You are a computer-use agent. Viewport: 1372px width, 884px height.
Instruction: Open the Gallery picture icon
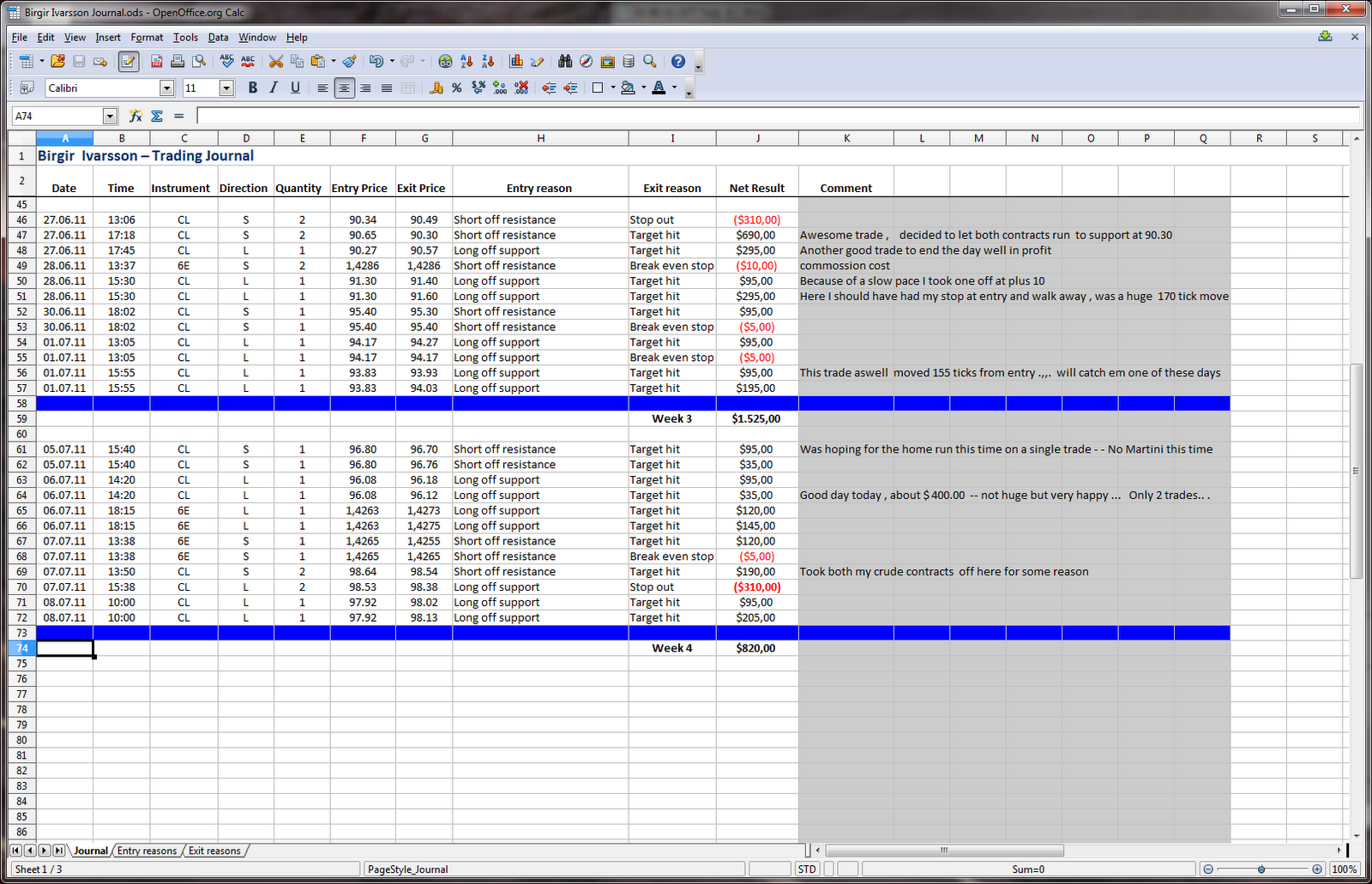607,61
